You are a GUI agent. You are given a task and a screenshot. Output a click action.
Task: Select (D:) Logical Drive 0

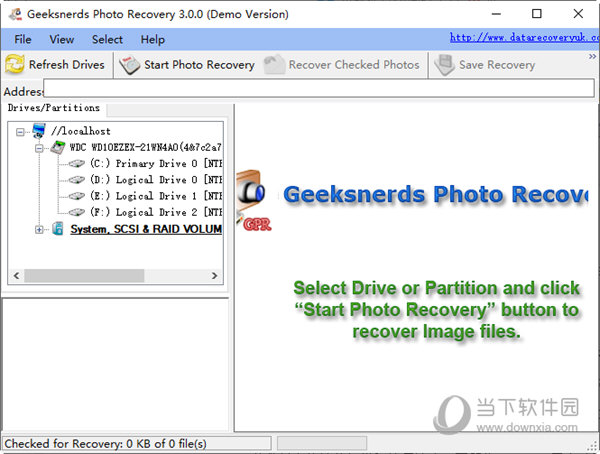coord(156,180)
